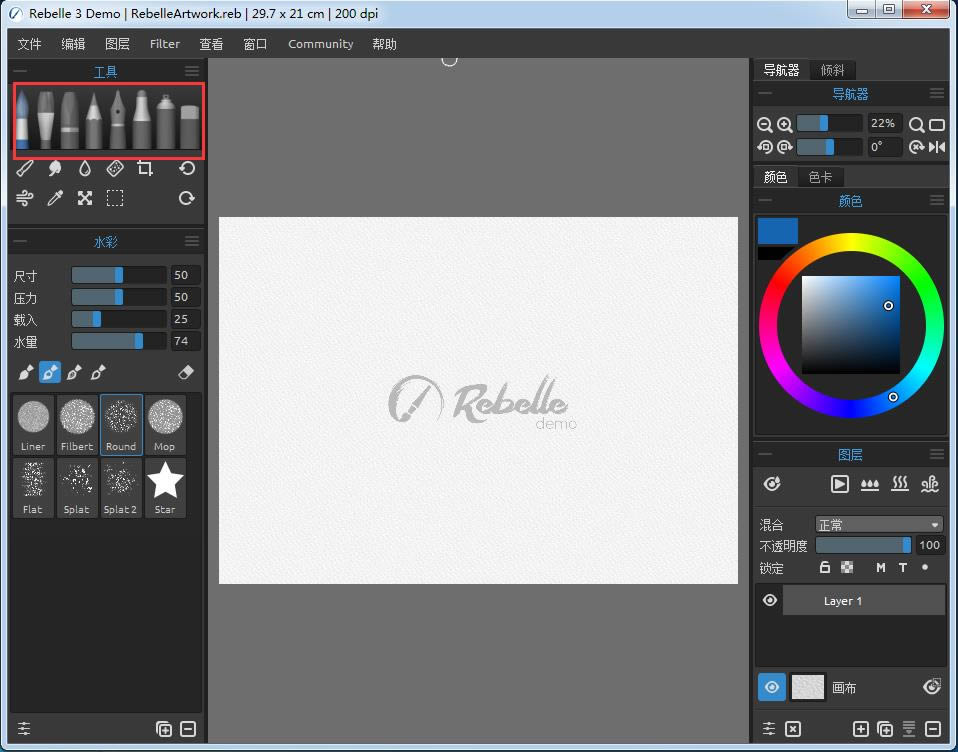
Task: Toggle canvas visibility blue eye button
Action: point(772,687)
